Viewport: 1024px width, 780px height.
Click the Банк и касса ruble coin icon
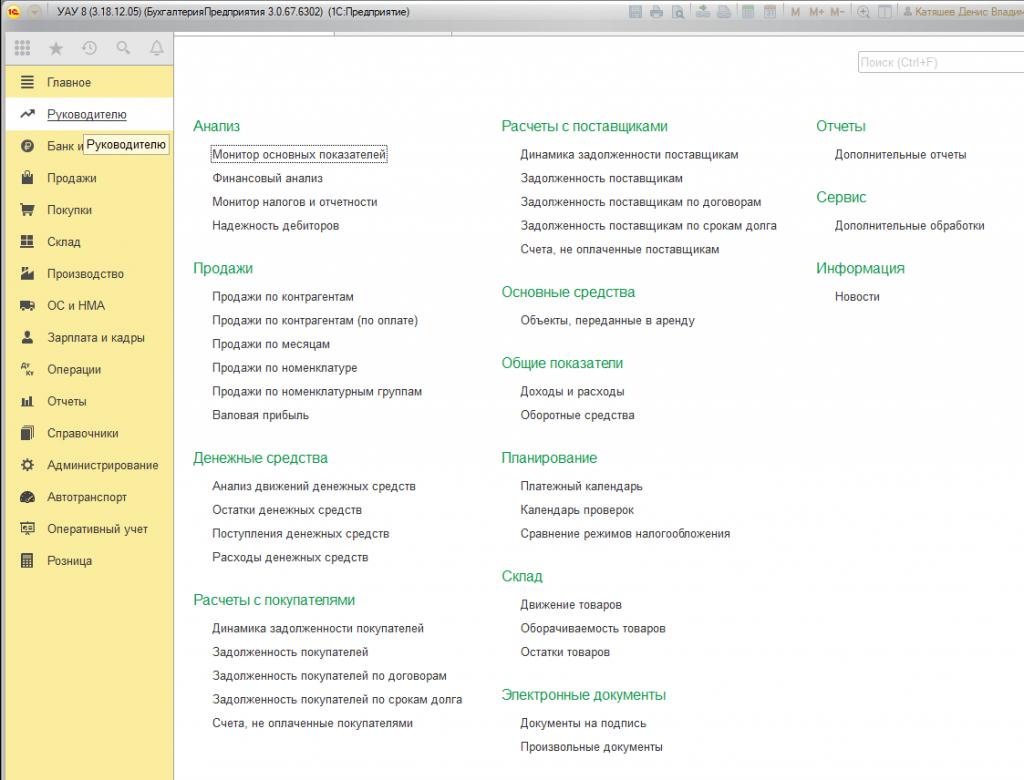[27, 146]
